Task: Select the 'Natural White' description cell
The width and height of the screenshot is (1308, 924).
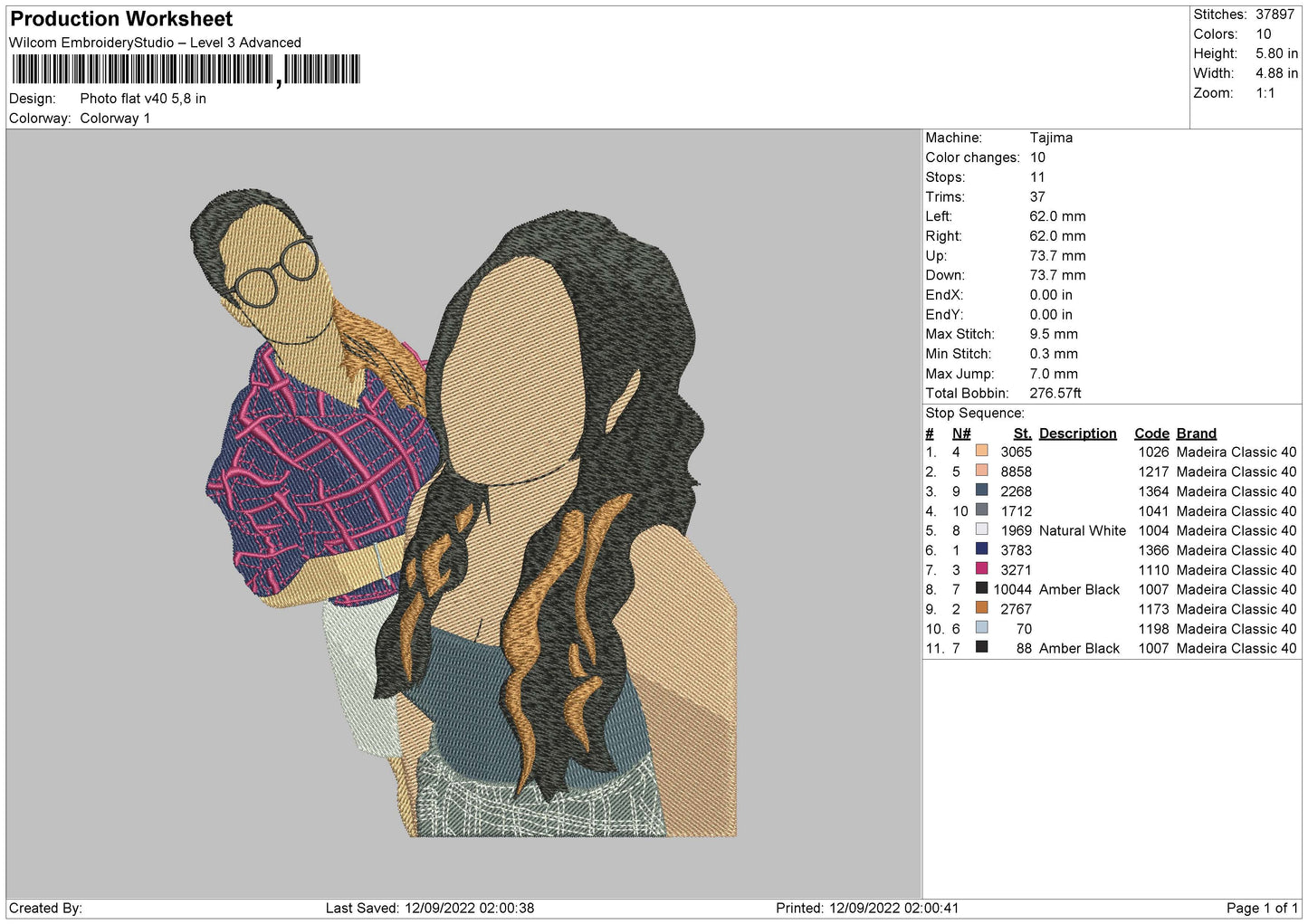Action: click(1083, 530)
